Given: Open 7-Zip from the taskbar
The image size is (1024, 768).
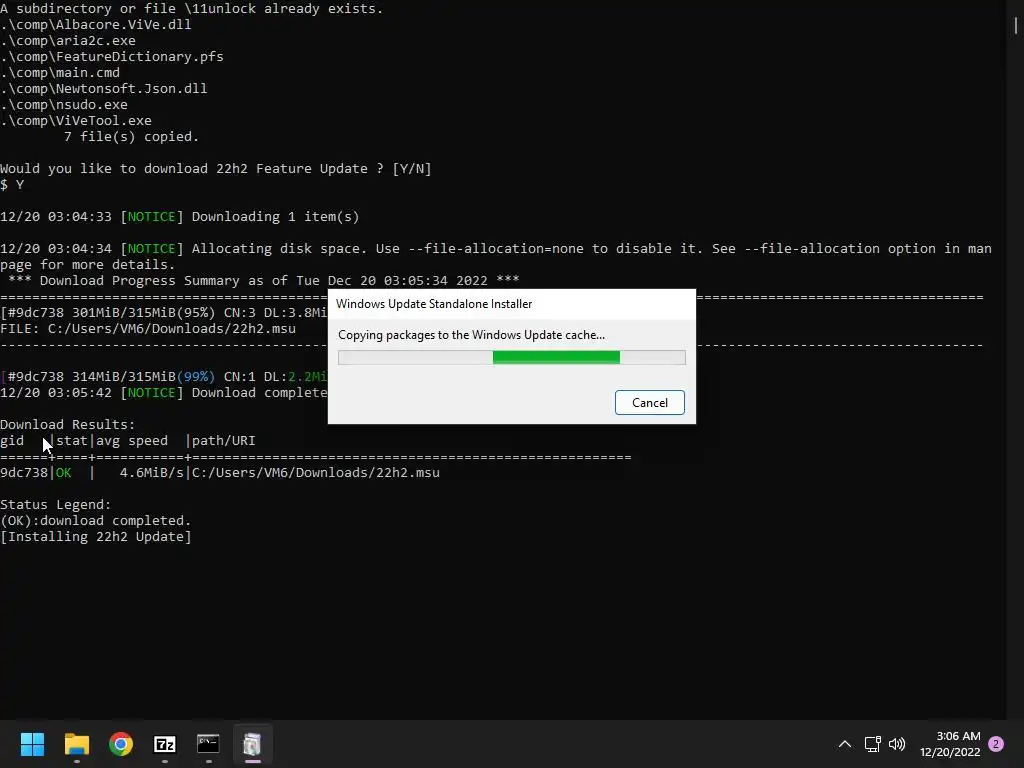Looking at the screenshot, I should [165, 744].
